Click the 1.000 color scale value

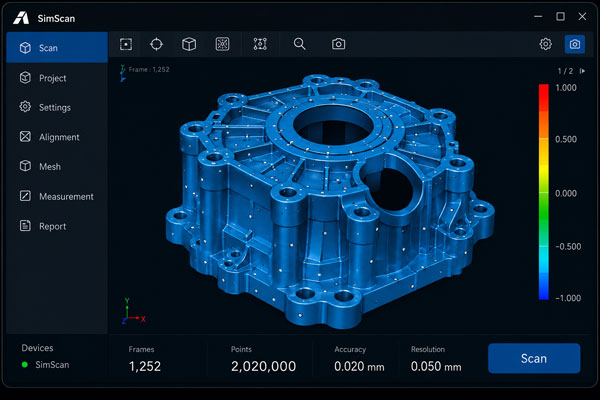click(x=566, y=88)
